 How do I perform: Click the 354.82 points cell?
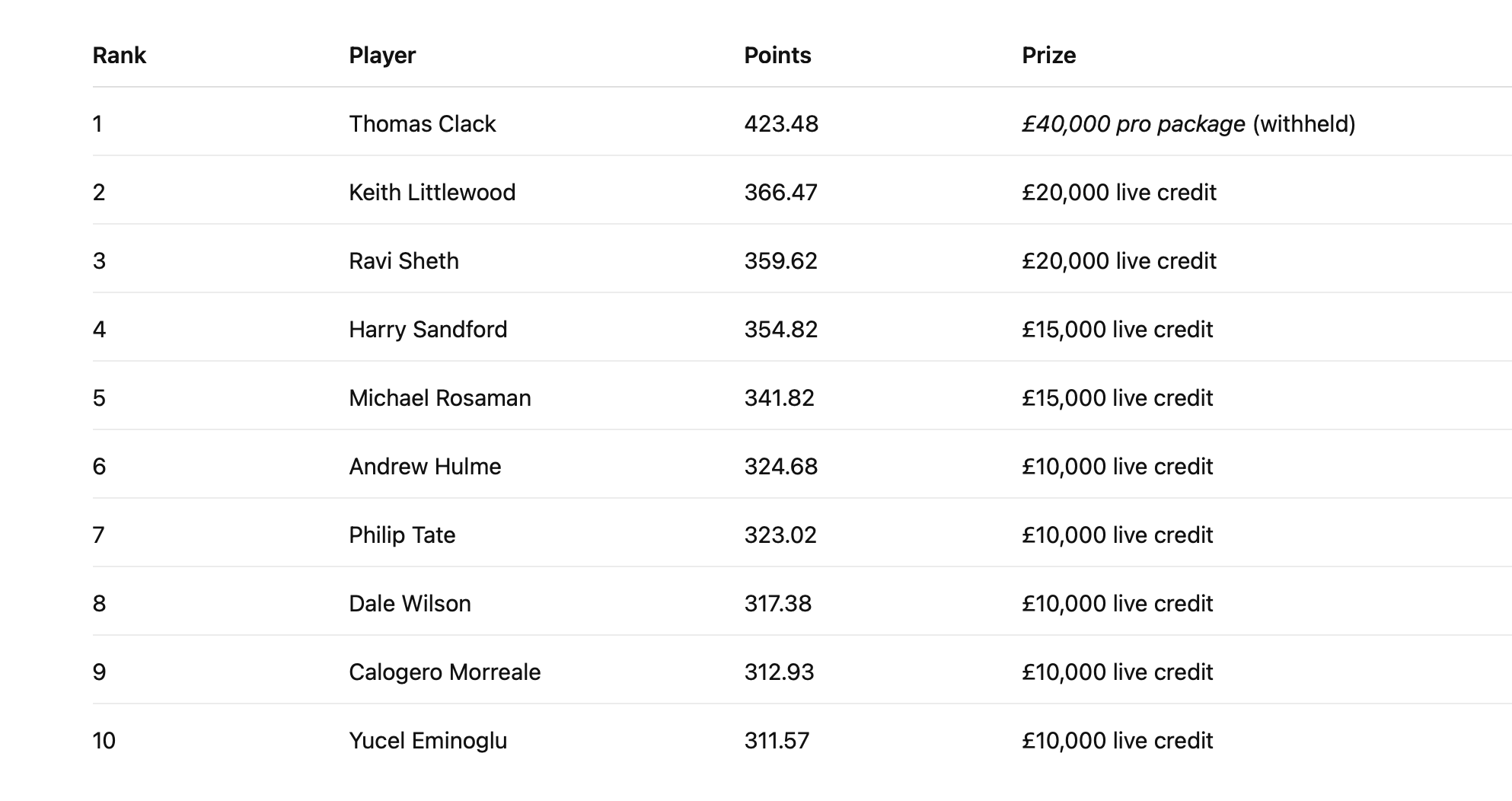[x=780, y=330]
